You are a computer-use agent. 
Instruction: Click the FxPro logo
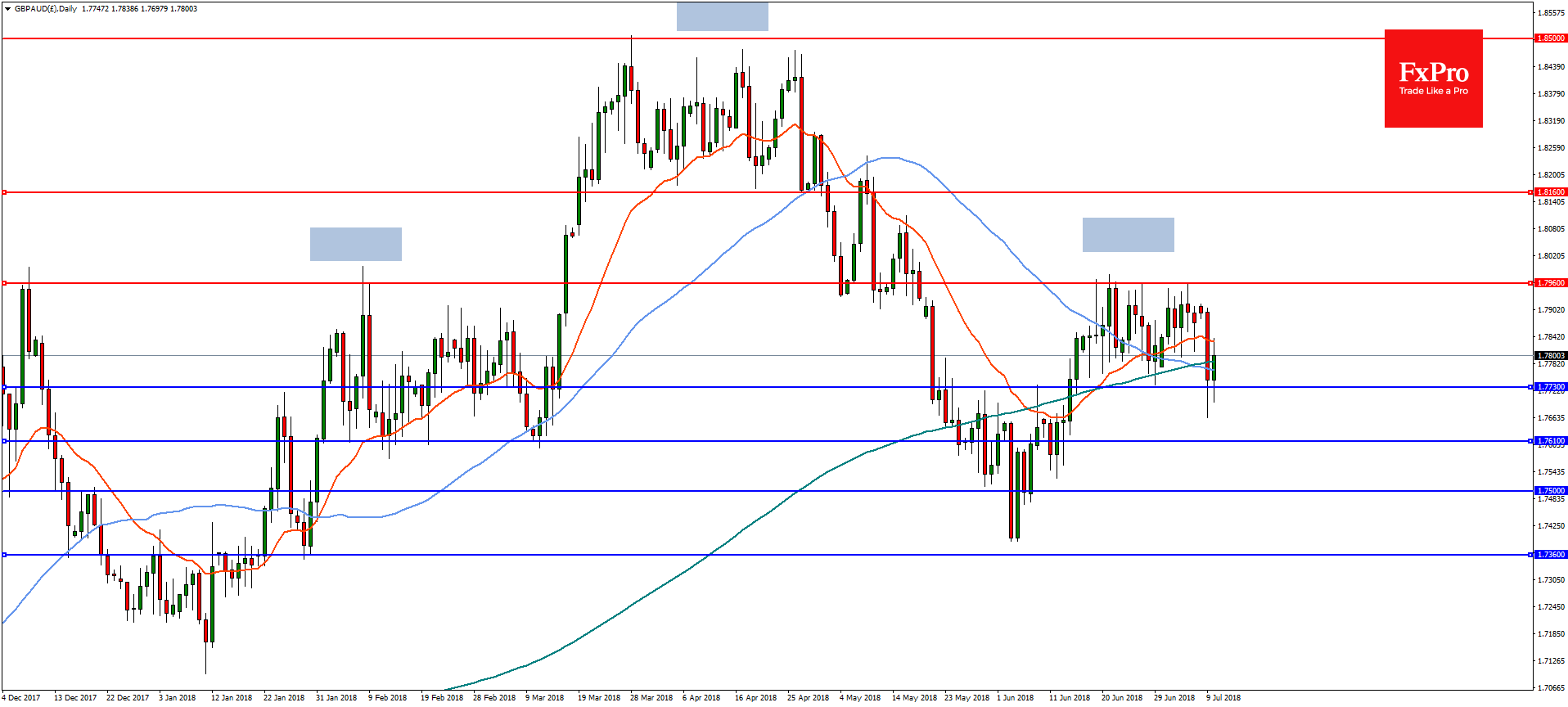(x=1433, y=79)
